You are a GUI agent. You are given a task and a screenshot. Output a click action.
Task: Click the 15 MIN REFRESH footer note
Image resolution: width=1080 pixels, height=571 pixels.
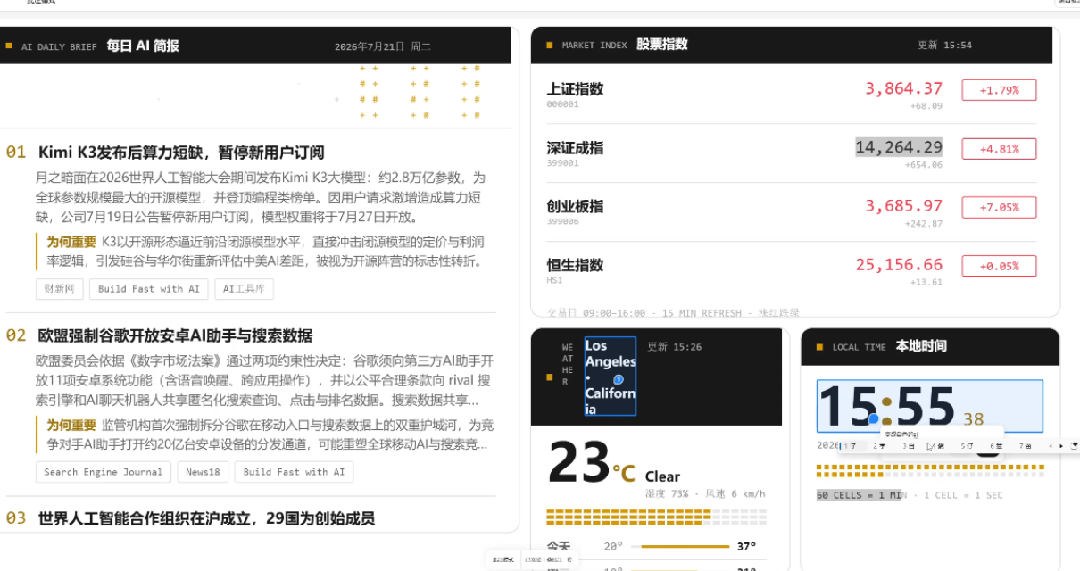(x=702, y=313)
